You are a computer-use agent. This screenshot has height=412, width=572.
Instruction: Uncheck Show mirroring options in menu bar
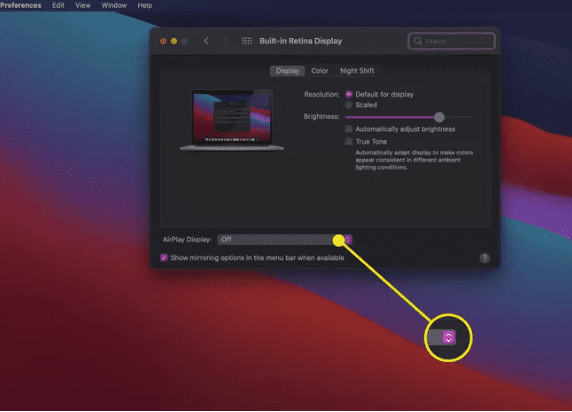click(164, 258)
